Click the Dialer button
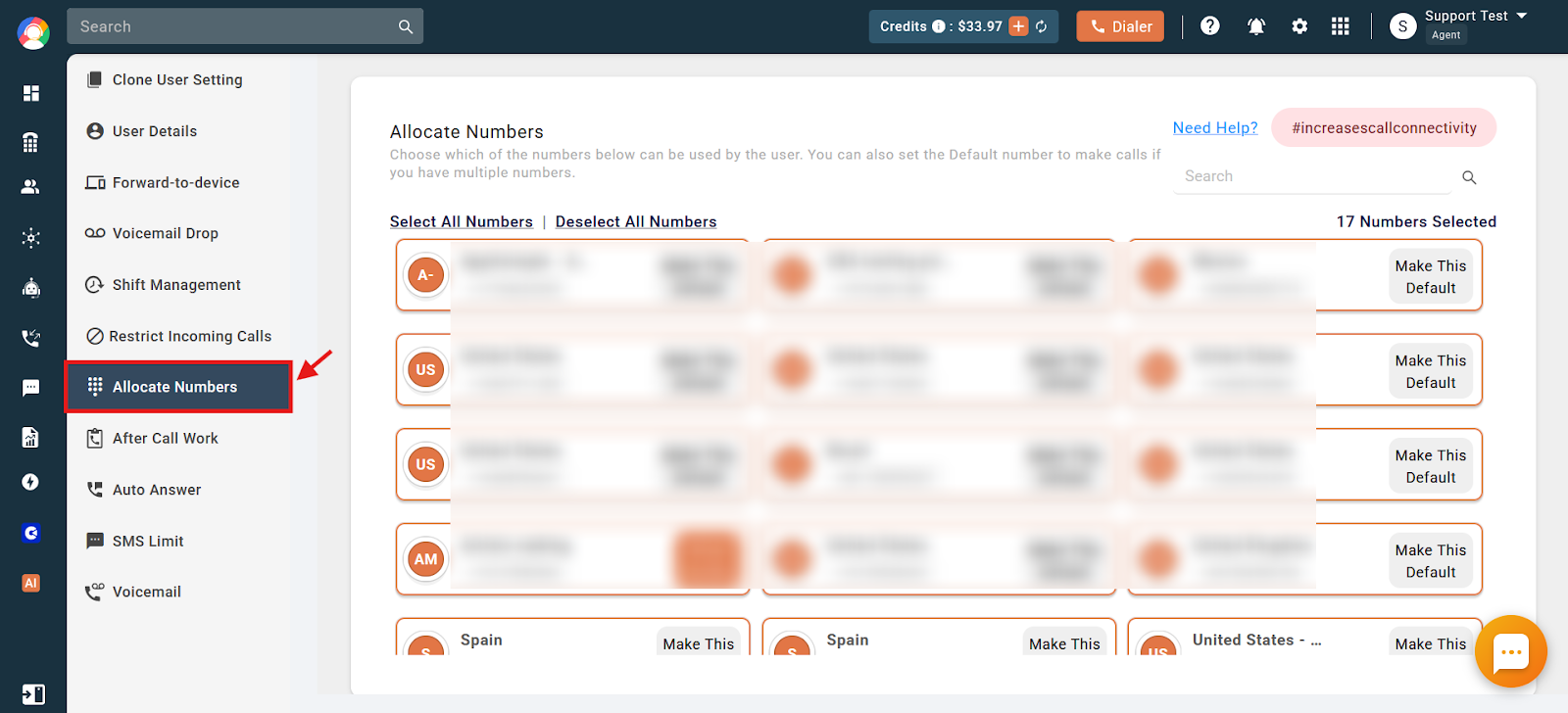Screen dimensions: 1568x713 [1120, 26]
